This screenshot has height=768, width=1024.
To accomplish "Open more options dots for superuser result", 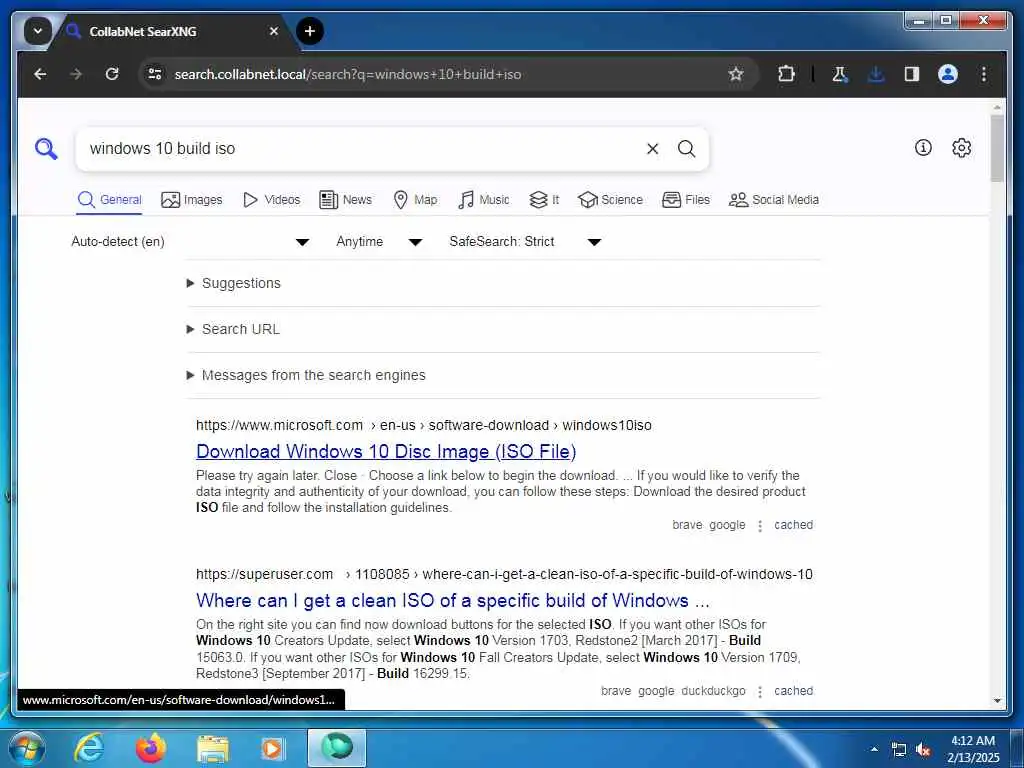I will 760,692.
